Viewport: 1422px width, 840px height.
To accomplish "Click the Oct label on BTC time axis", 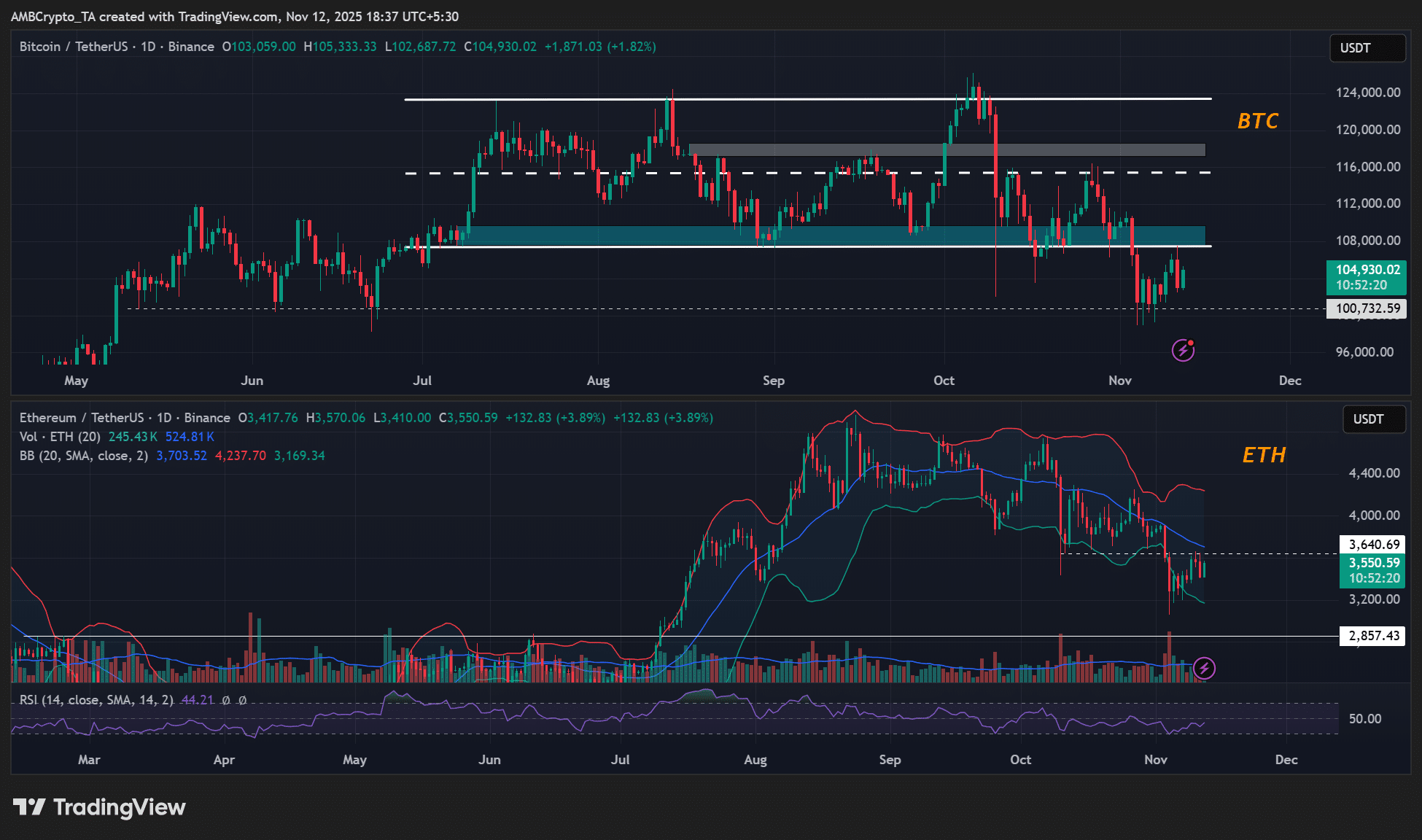I will 944,381.
